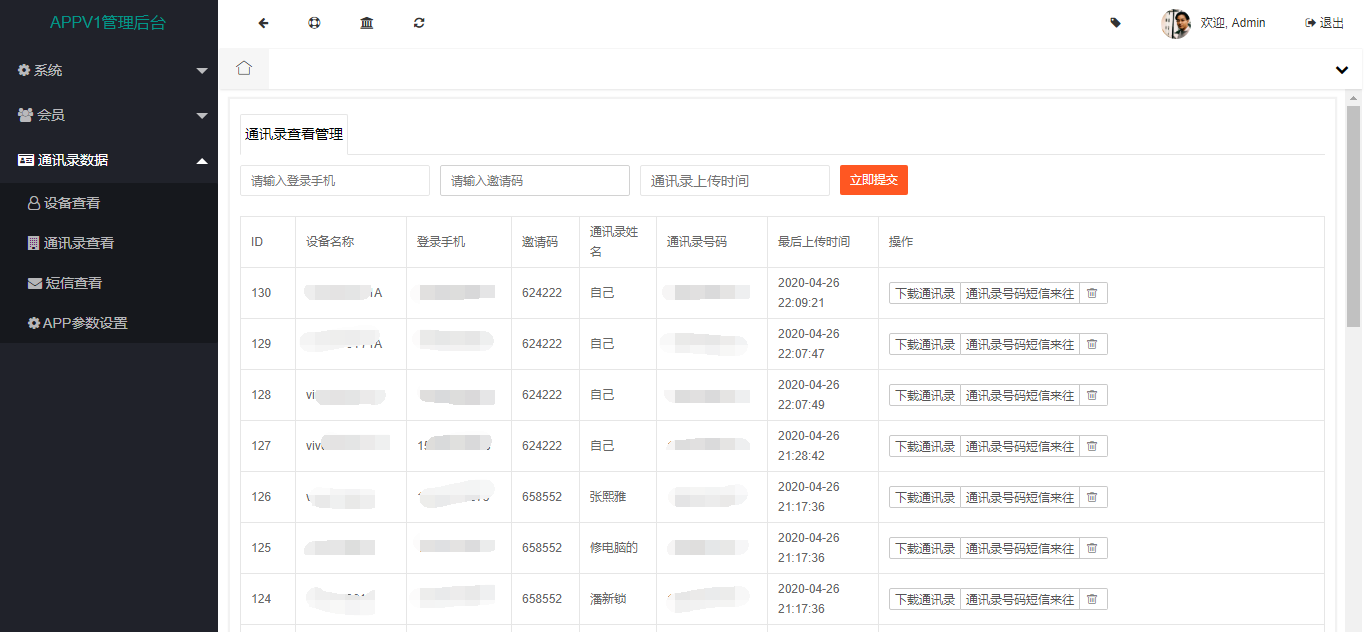The height and width of the screenshot is (632, 1364).
Task: Open the home icon tab
Action: point(244,68)
